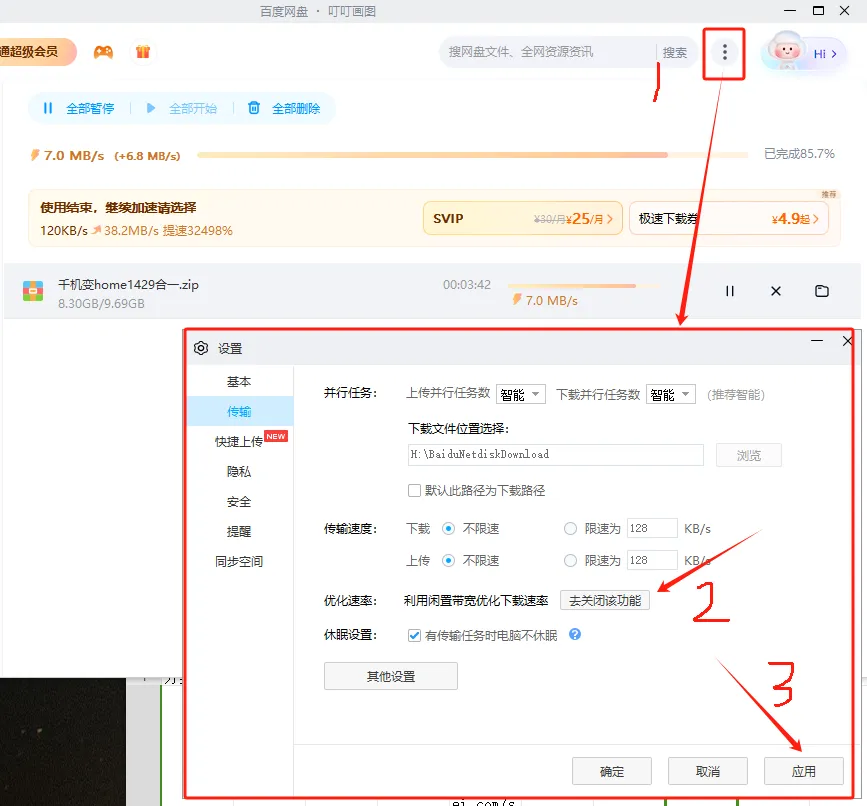
Task: Switch to the 传输 settings tab
Action: pyautogui.click(x=239, y=411)
